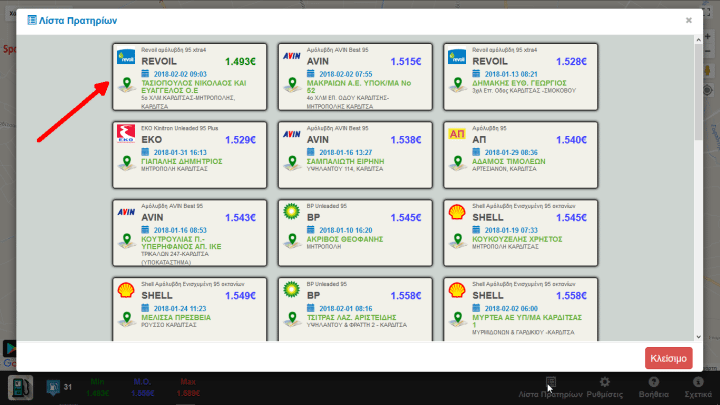Click the map pin on the BP 1.545€ card
The height and width of the screenshot is (405, 720).
click(292, 241)
